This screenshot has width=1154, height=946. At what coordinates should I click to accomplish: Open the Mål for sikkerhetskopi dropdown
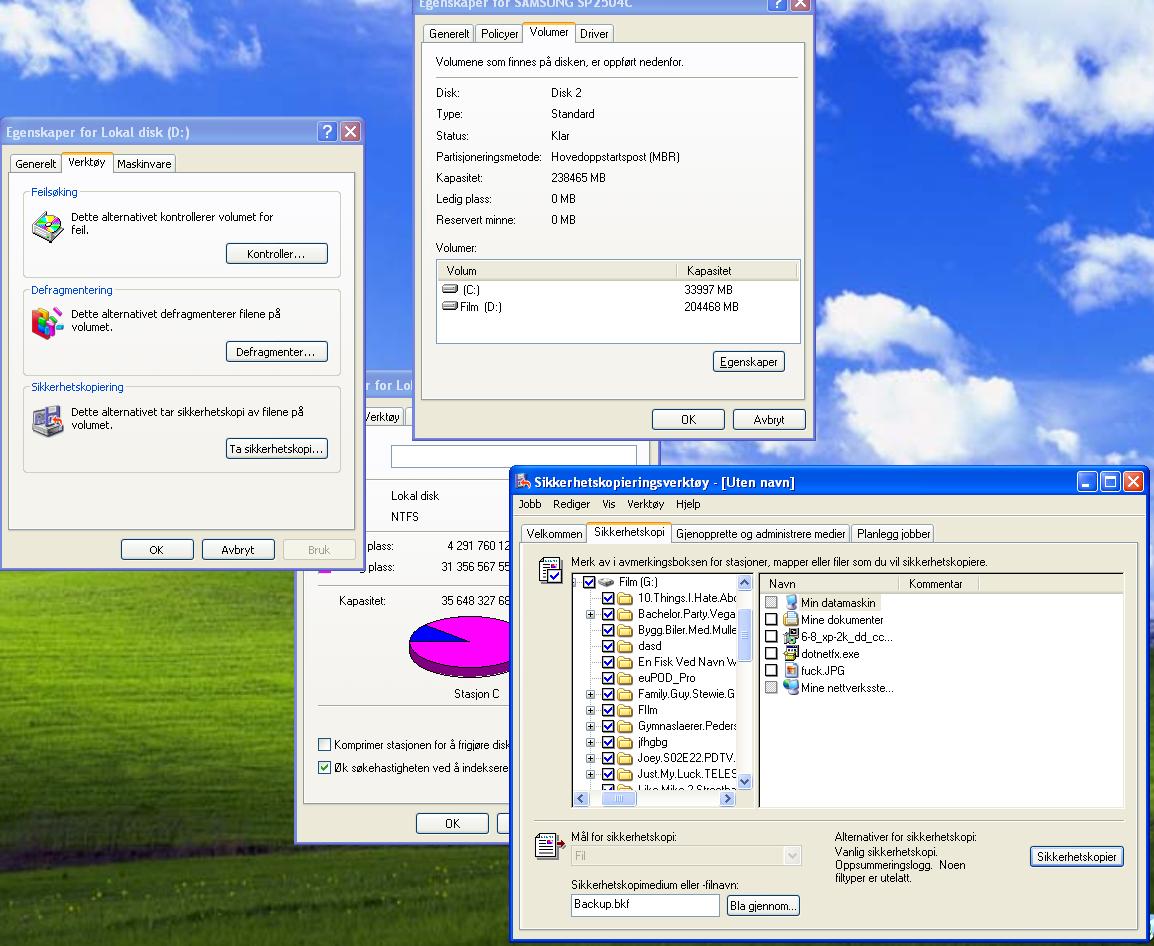[792, 855]
